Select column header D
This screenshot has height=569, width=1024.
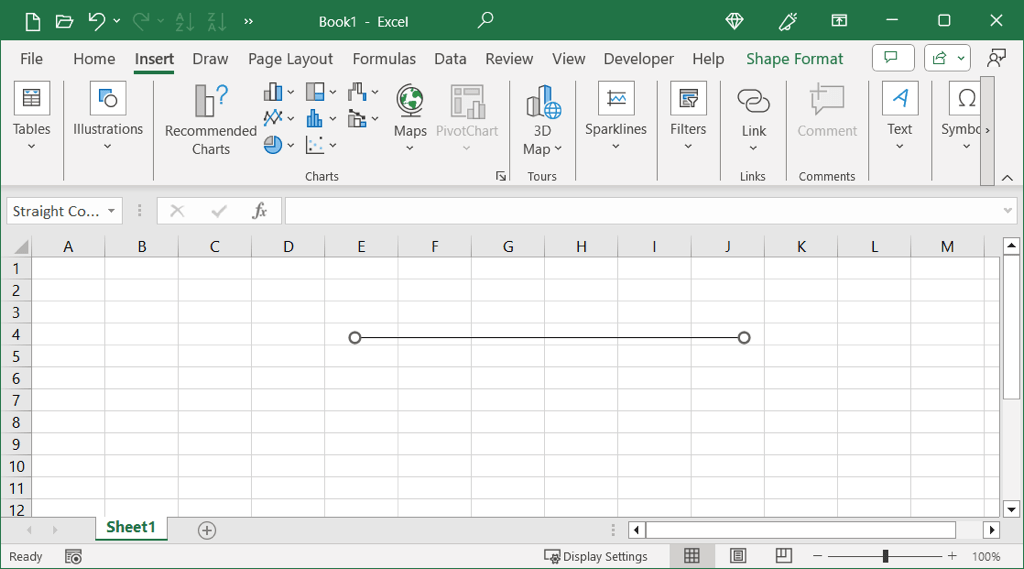click(288, 247)
